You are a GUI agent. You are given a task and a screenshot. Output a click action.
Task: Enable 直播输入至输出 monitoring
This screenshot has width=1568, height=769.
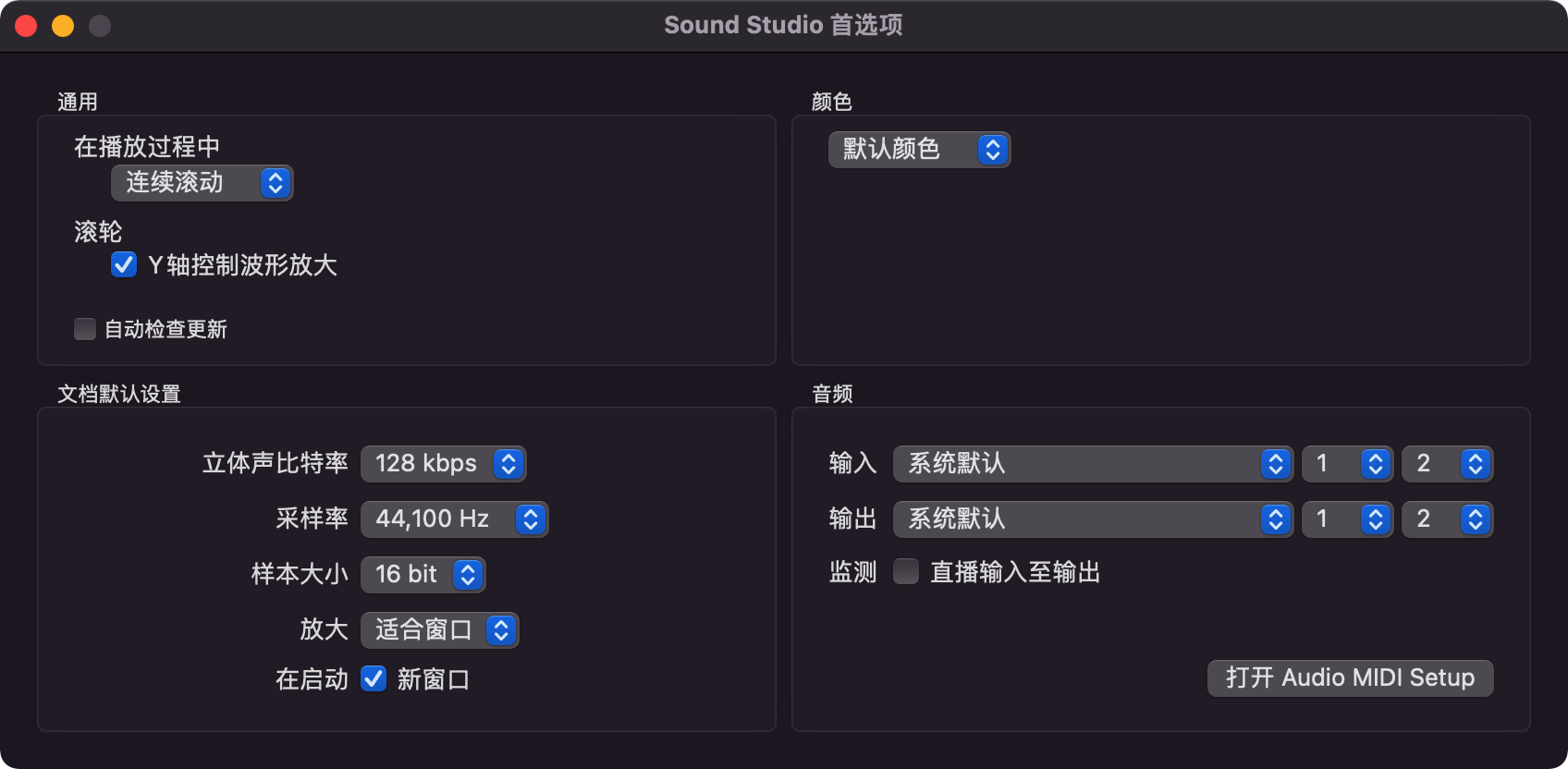pyautogui.click(x=903, y=572)
